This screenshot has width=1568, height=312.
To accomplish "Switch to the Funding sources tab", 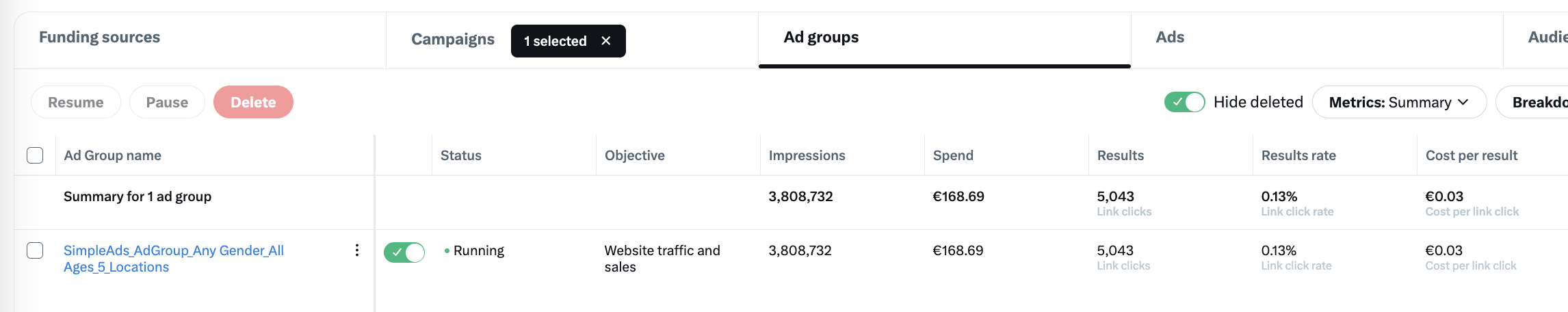I will (99, 37).
